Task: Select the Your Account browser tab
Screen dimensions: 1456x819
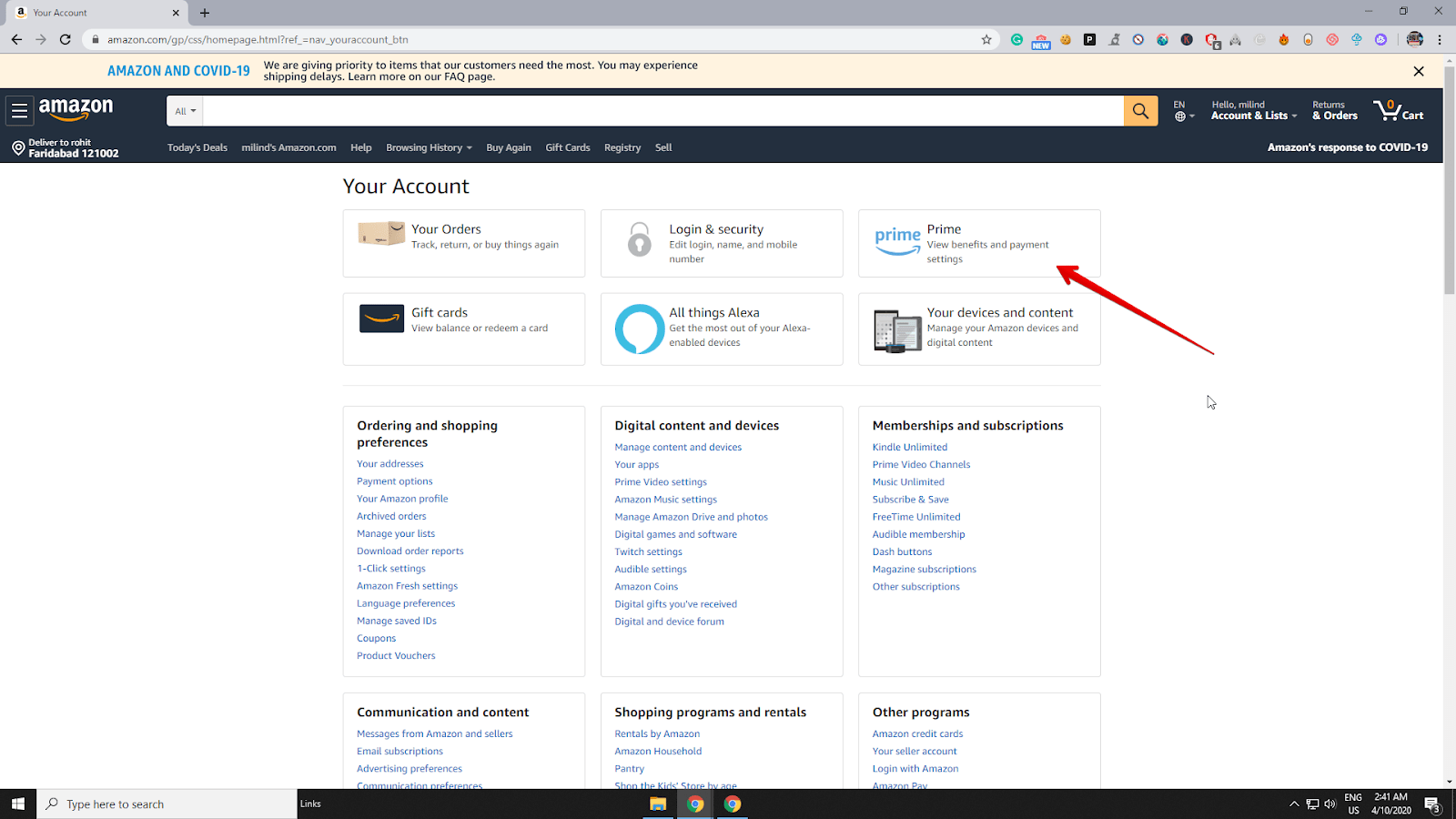Action: [98, 13]
